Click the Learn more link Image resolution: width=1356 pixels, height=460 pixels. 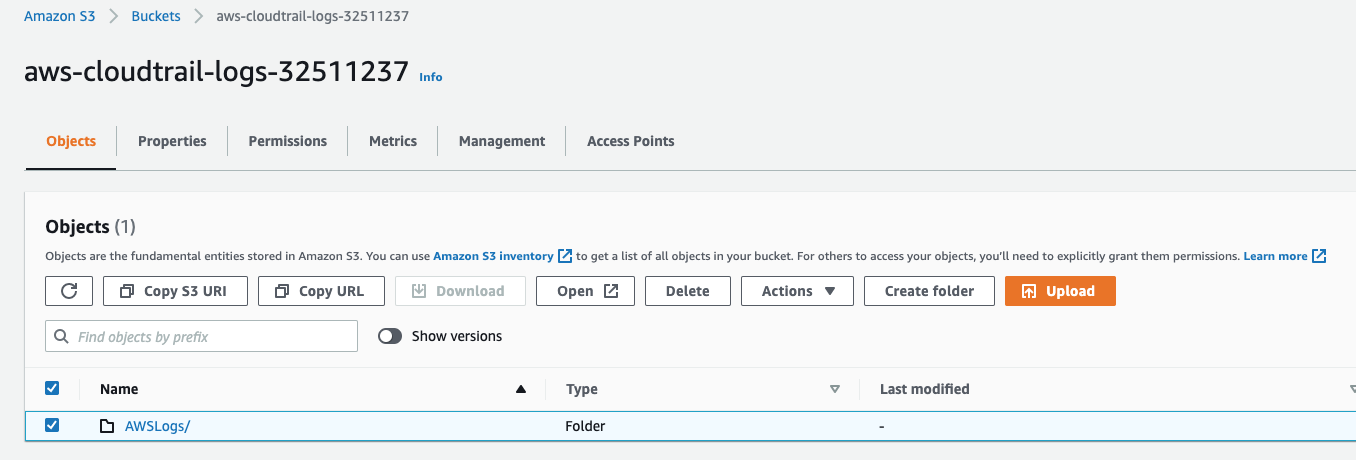(1275, 256)
